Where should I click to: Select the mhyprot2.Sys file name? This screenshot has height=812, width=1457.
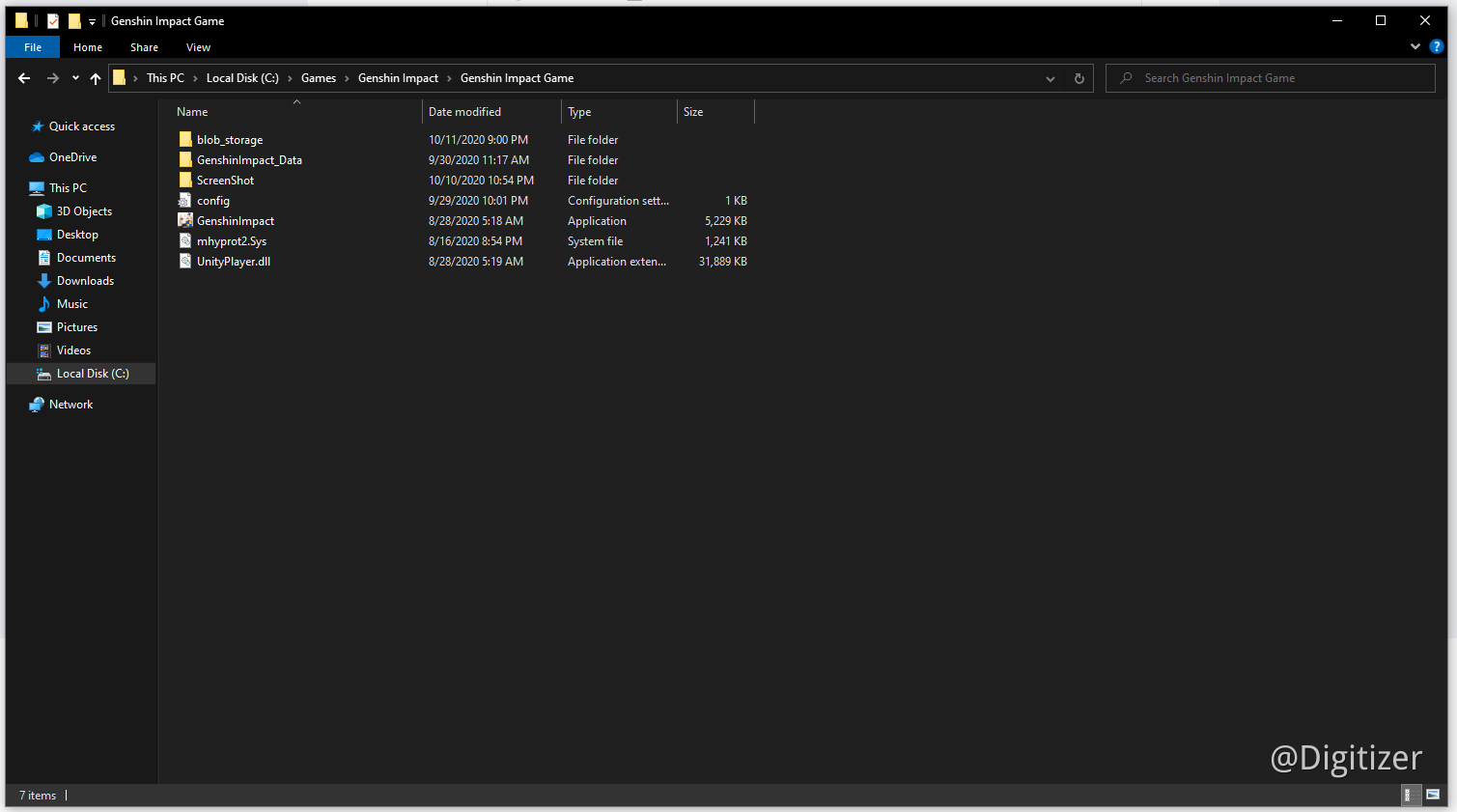coord(232,241)
